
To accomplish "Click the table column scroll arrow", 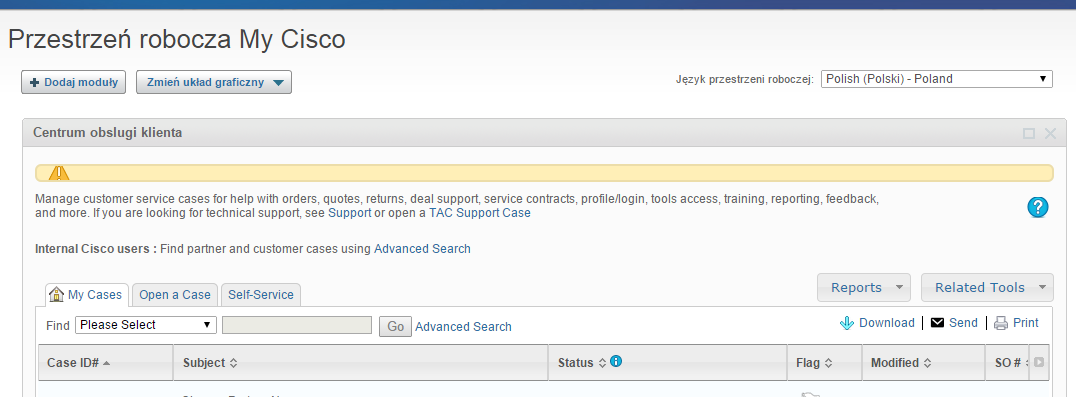I will pyautogui.click(x=1039, y=362).
